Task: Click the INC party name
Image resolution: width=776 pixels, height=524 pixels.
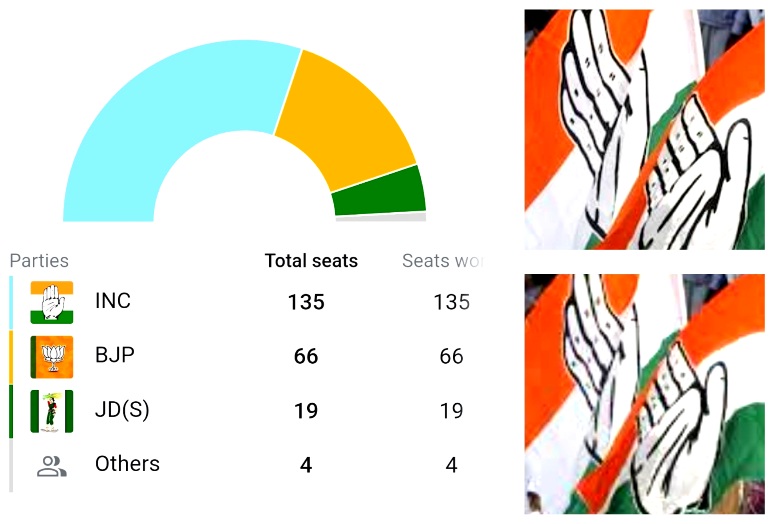Action: tap(113, 301)
